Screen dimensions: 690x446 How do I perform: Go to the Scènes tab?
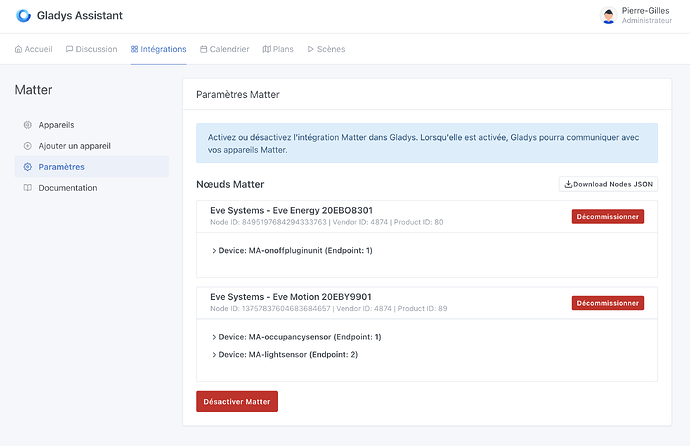(x=326, y=49)
